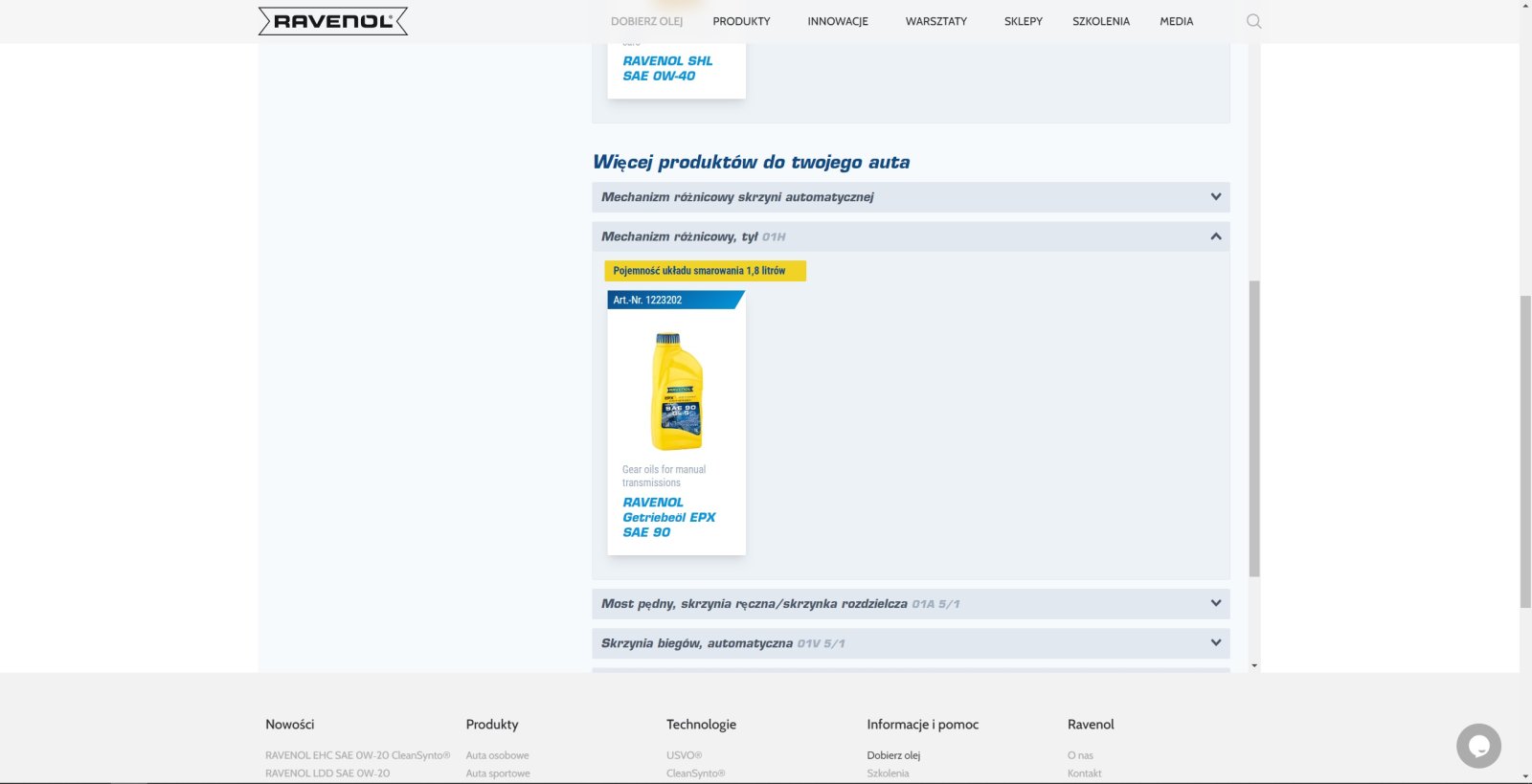Click 'Informacje i pomoc' footer heading

pos(923,725)
